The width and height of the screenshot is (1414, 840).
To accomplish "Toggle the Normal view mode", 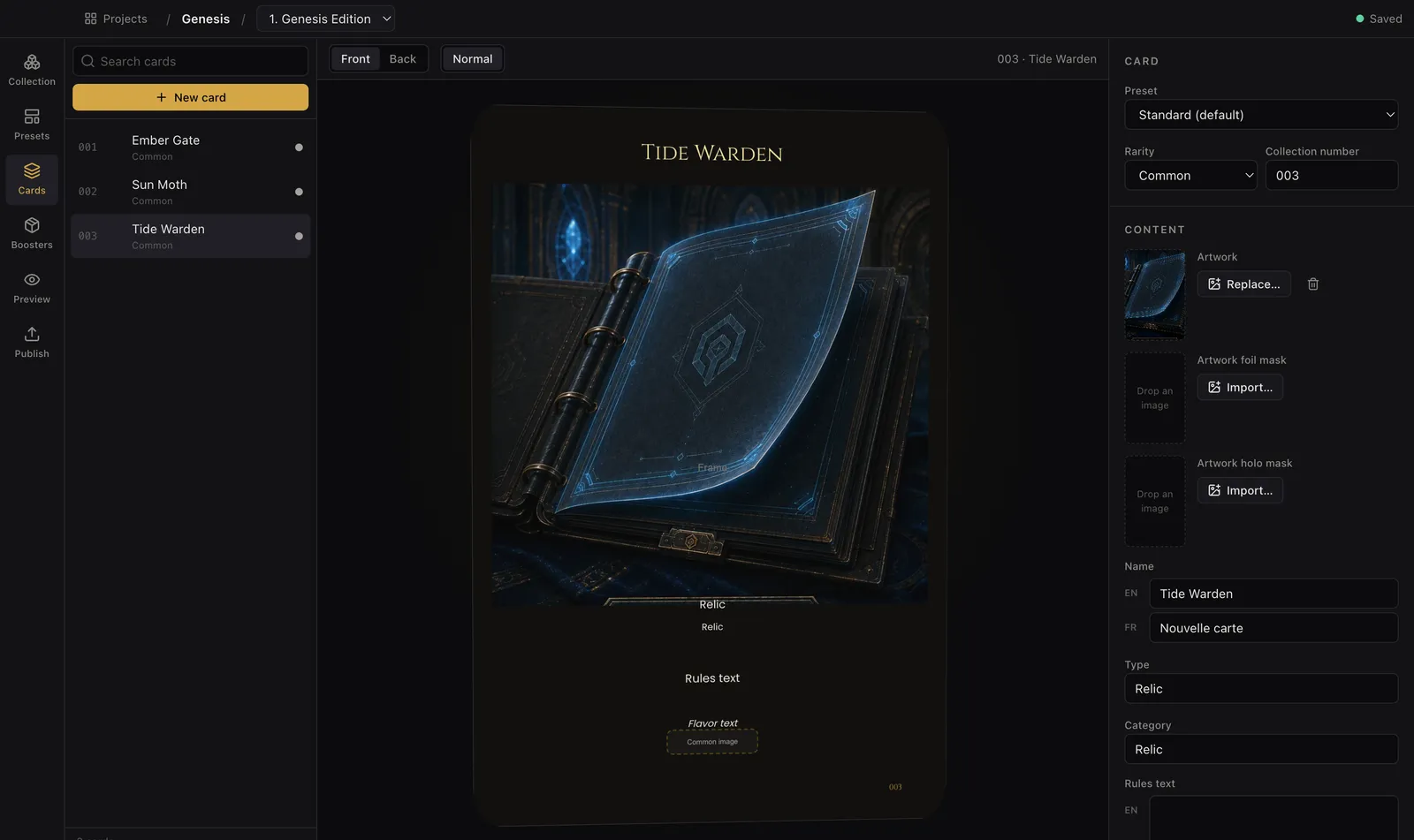I will 473,59.
